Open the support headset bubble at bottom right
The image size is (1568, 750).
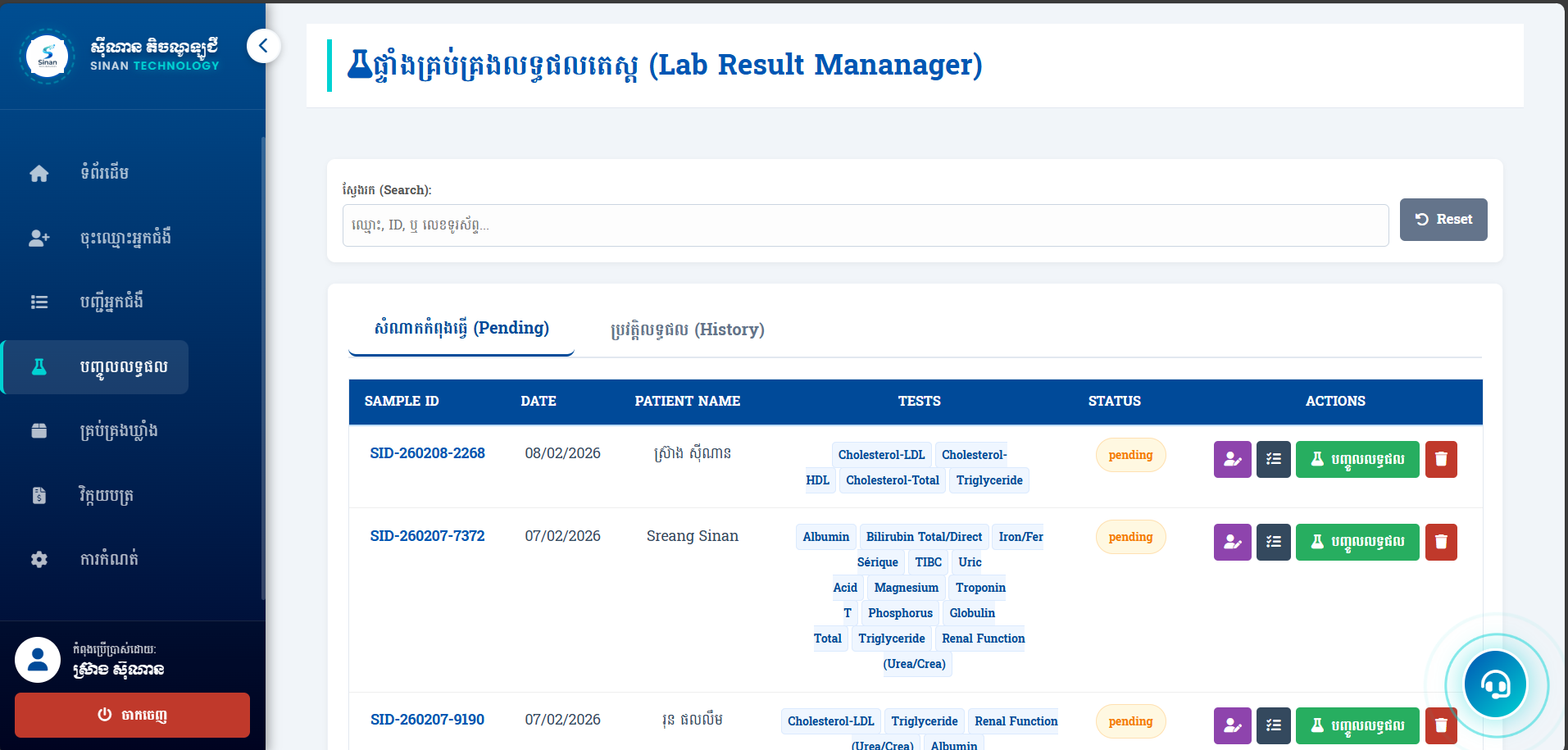(1495, 684)
